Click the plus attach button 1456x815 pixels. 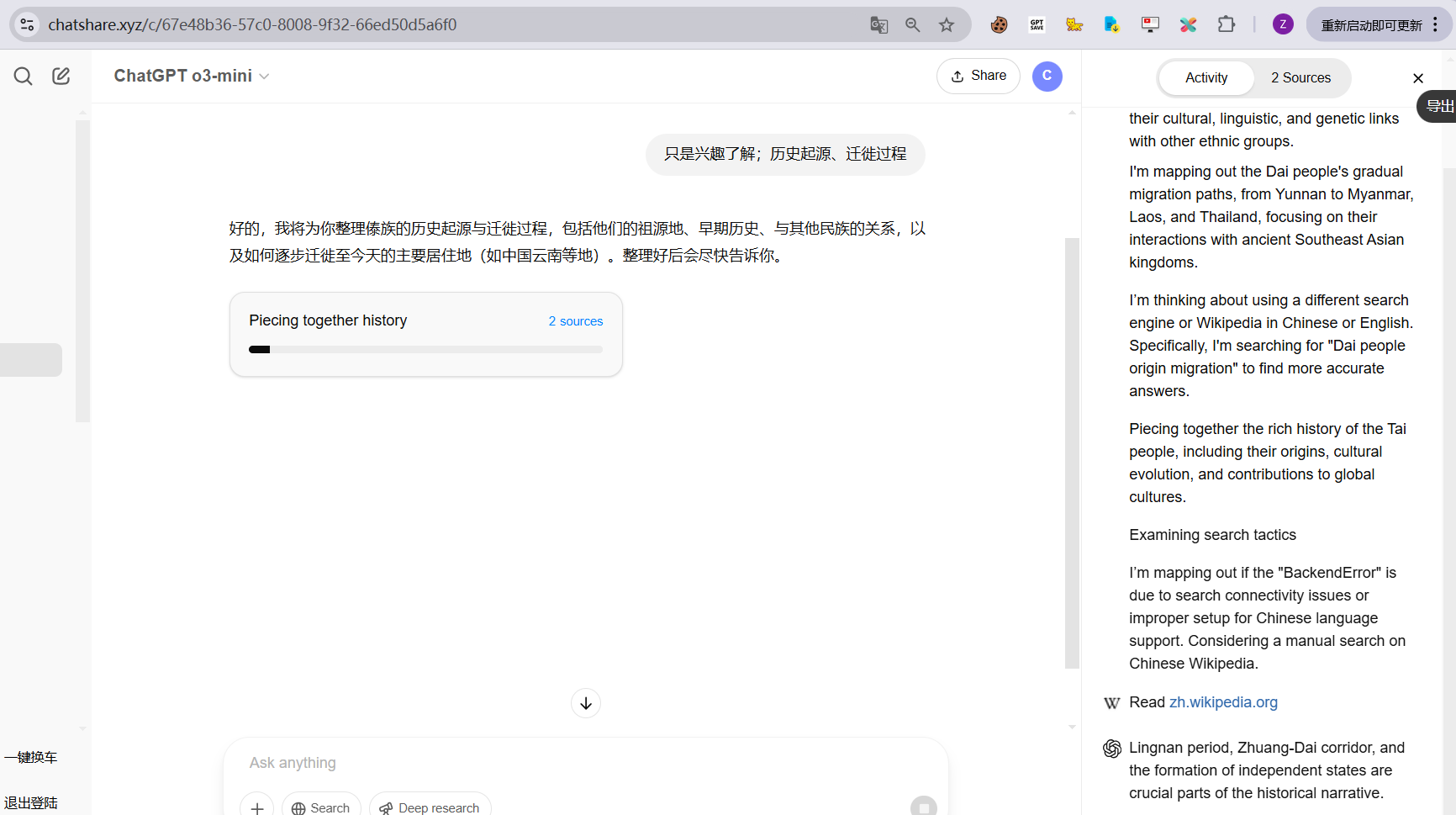tap(257, 807)
